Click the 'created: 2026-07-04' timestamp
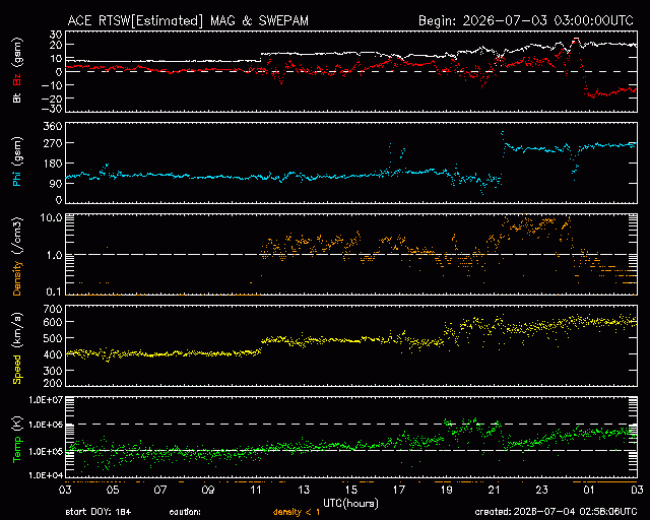The height and width of the screenshot is (520, 650). [556, 512]
